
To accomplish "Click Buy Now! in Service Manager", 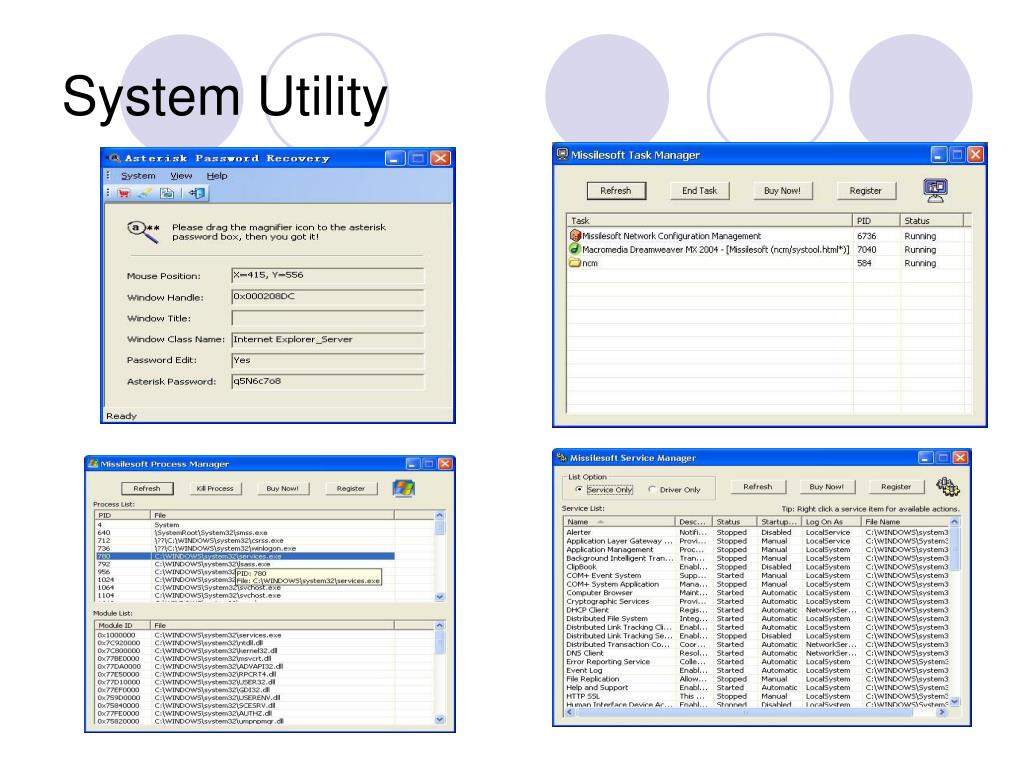I will tap(826, 487).
